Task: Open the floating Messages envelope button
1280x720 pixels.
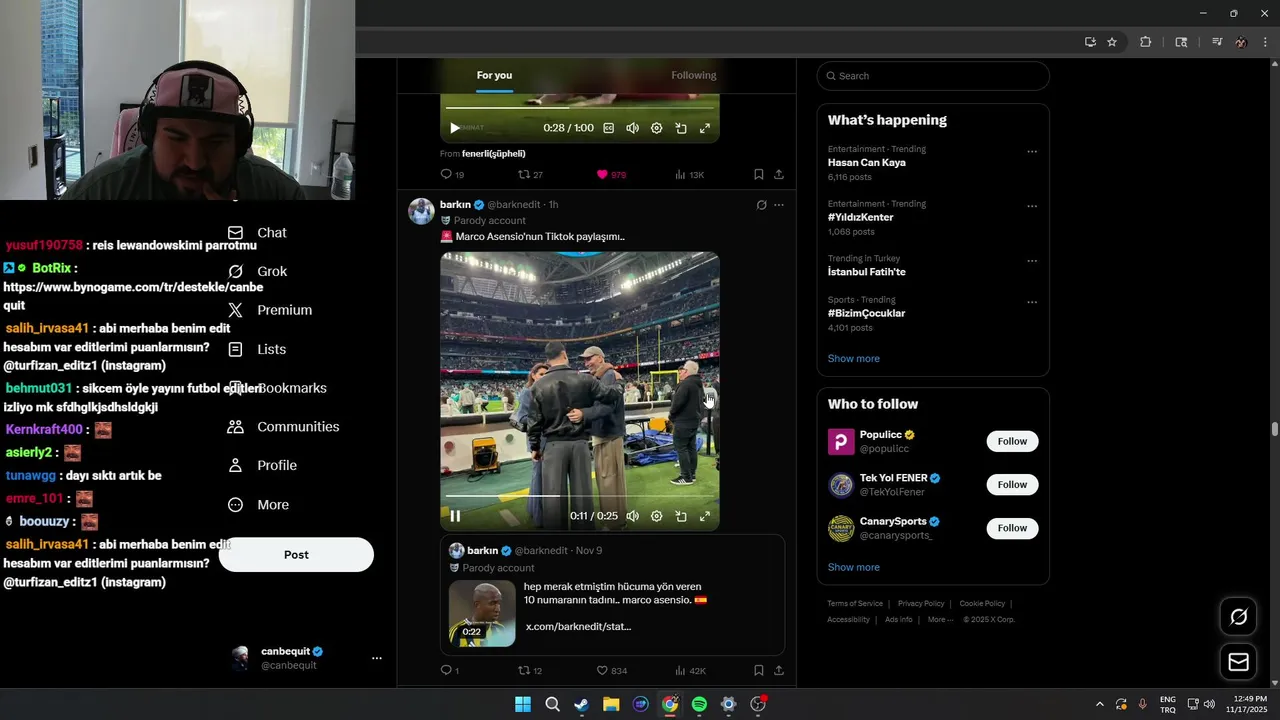Action: [1238, 662]
